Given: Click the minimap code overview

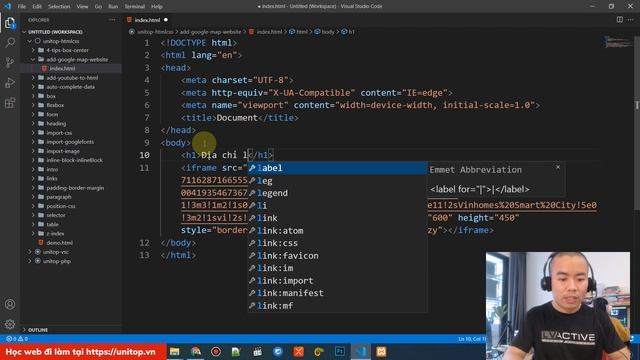Looking at the screenshot, I should point(618,42).
